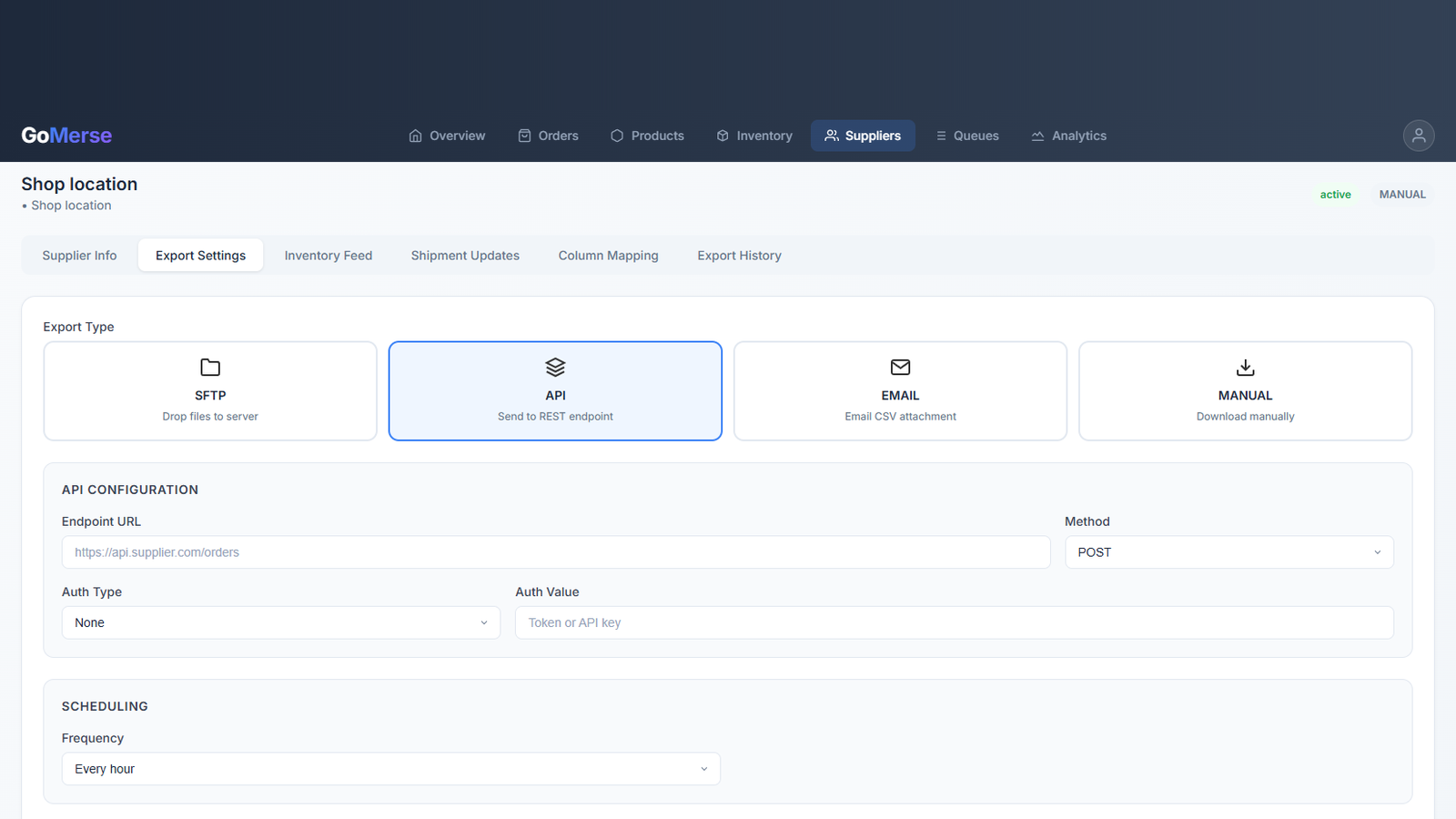Go to the Analytics page
Image resolution: width=1456 pixels, height=819 pixels.
click(x=1068, y=136)
